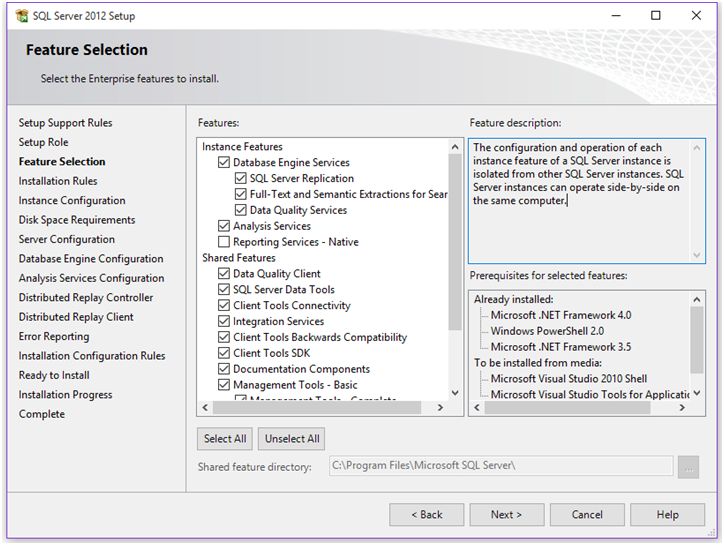The image size is (724, 545).
Task: Enable Reporting Services - Native
Action: (x=224, y=242)
